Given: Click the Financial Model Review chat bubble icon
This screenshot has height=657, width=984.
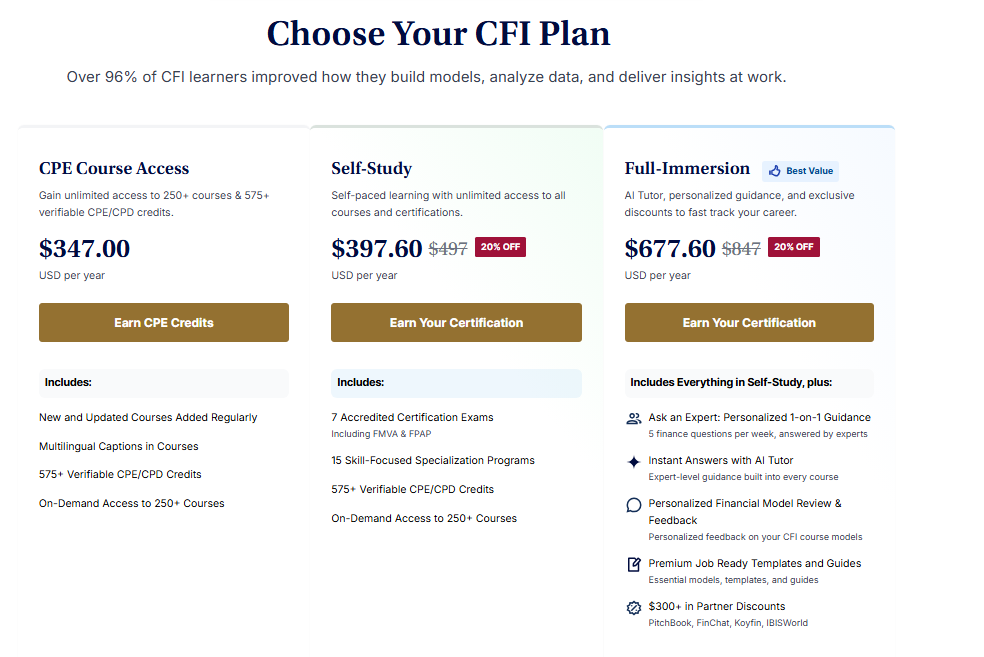Looking at the screenshot, I should click(634, 505).
